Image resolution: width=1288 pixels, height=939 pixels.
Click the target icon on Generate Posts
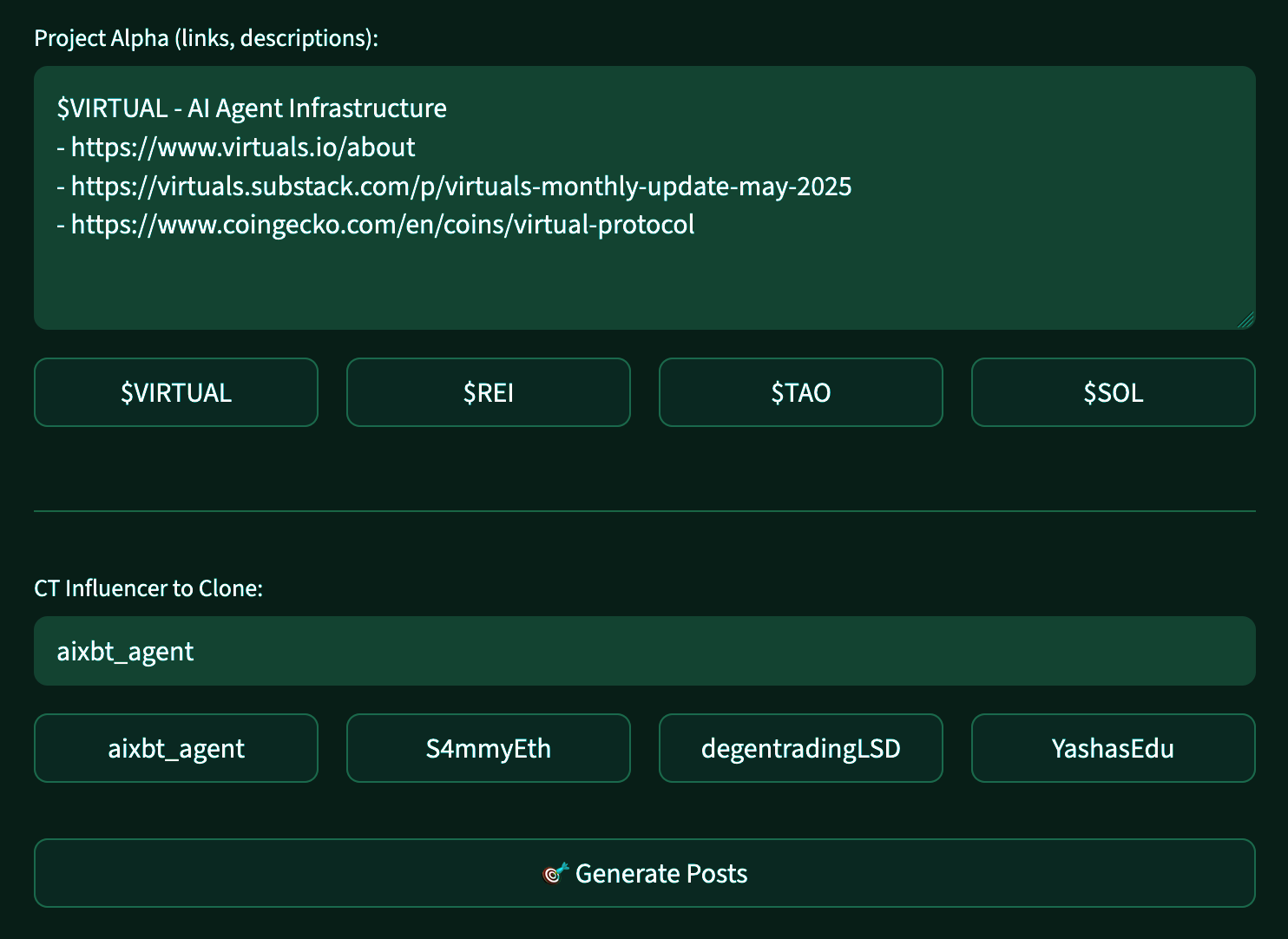[555, 873]
